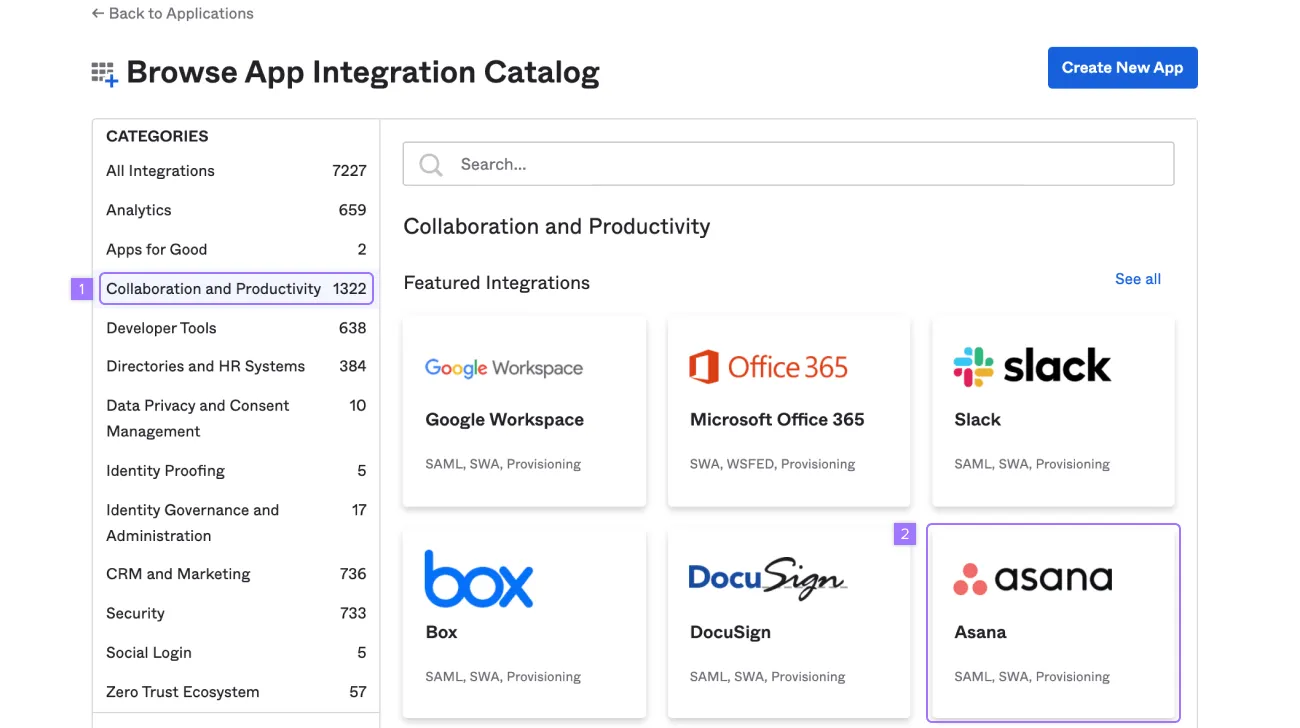
Task: Open the Microsoft Office 365 integration card
Action: [x=788, y=412]
